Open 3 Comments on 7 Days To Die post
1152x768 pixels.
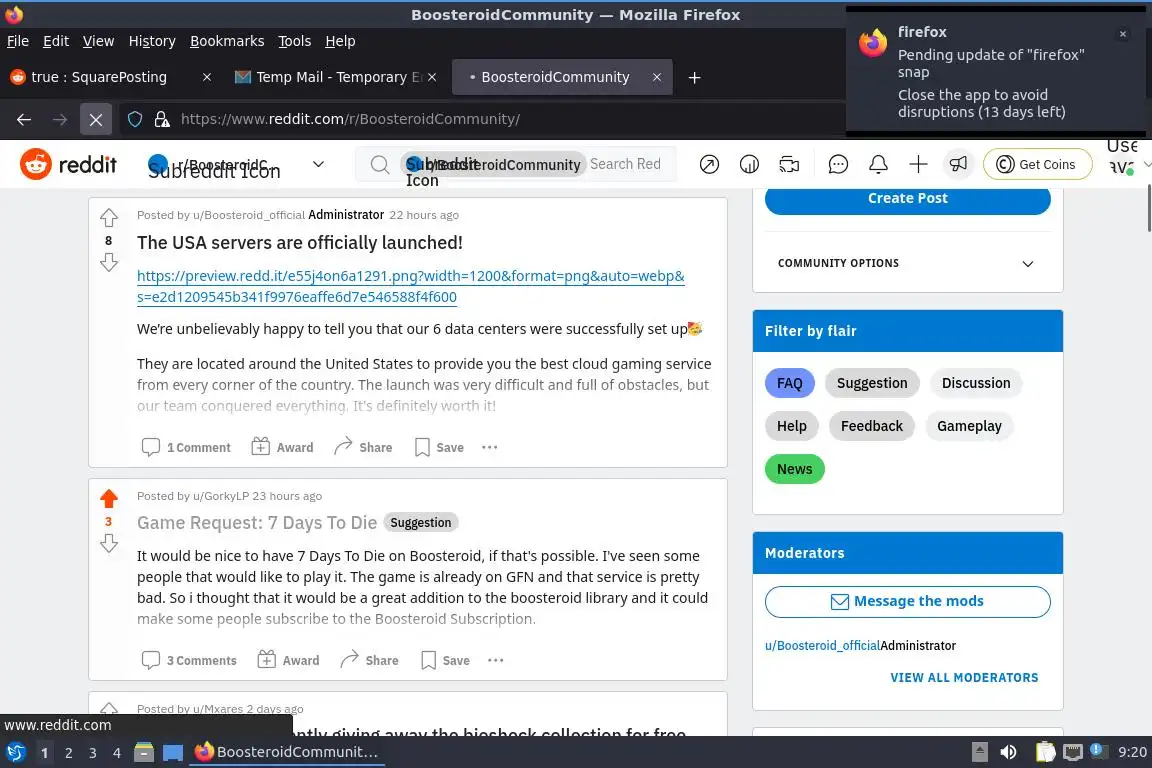(x=189, y=660)
